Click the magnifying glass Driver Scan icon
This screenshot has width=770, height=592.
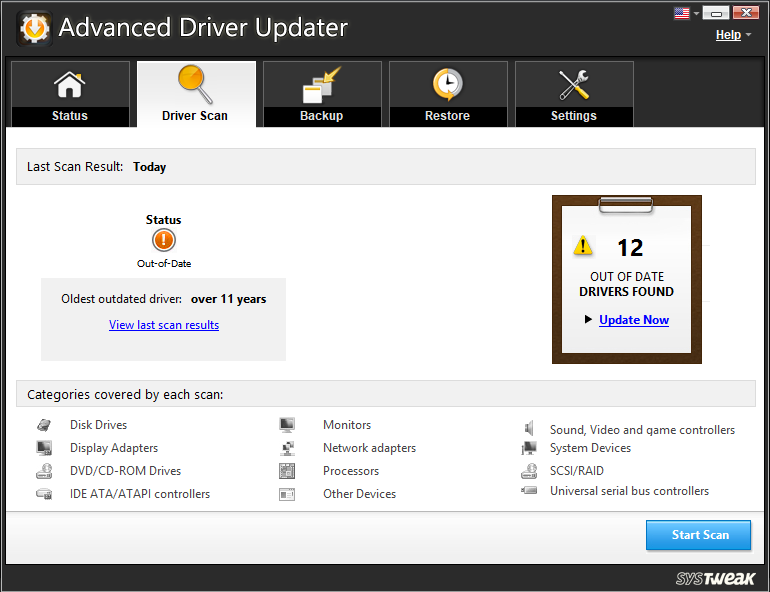[195, 84]
